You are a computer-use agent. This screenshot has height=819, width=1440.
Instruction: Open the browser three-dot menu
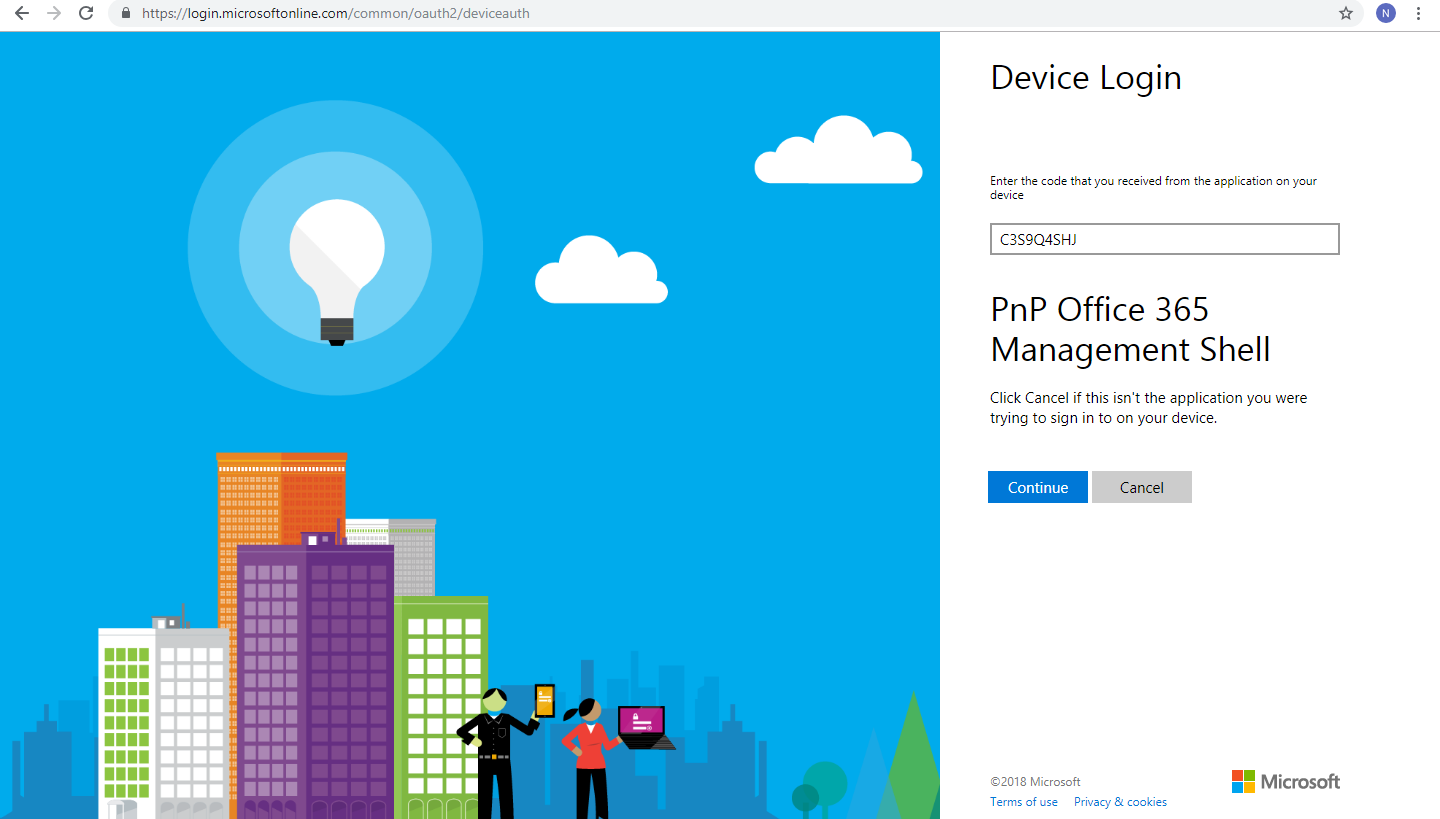click(x=1419, y=14)
